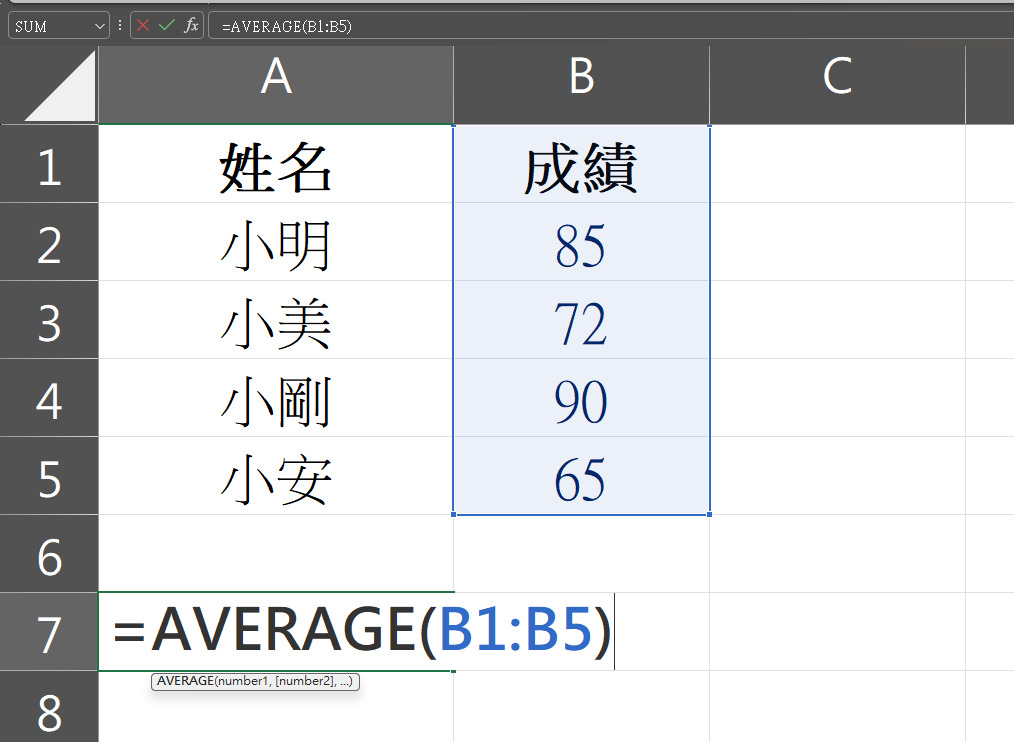Viewport: 1014px width, 742px height.
Task: Expand the Name Box dropdown arrow
Action: click(100, 27)
